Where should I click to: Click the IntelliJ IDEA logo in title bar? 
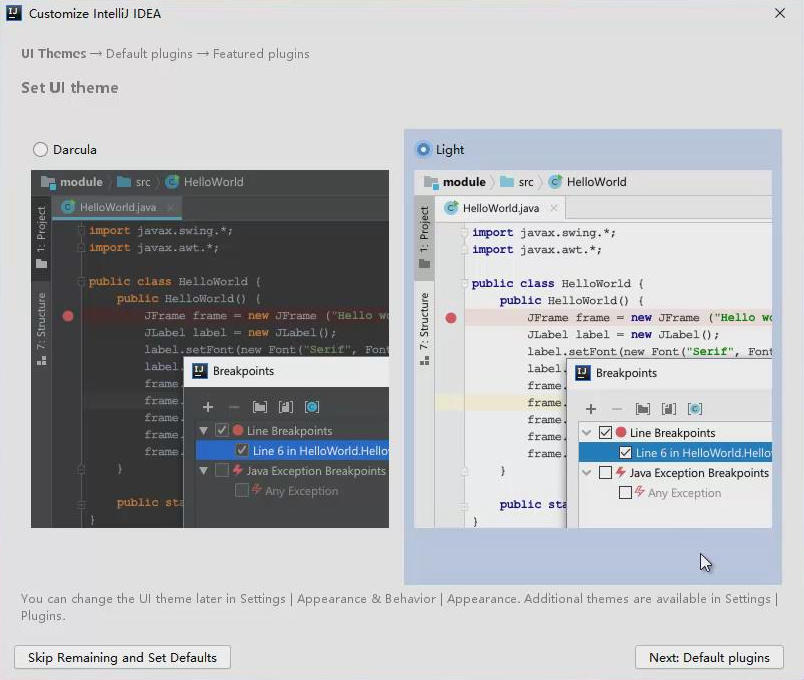point(13,14)
